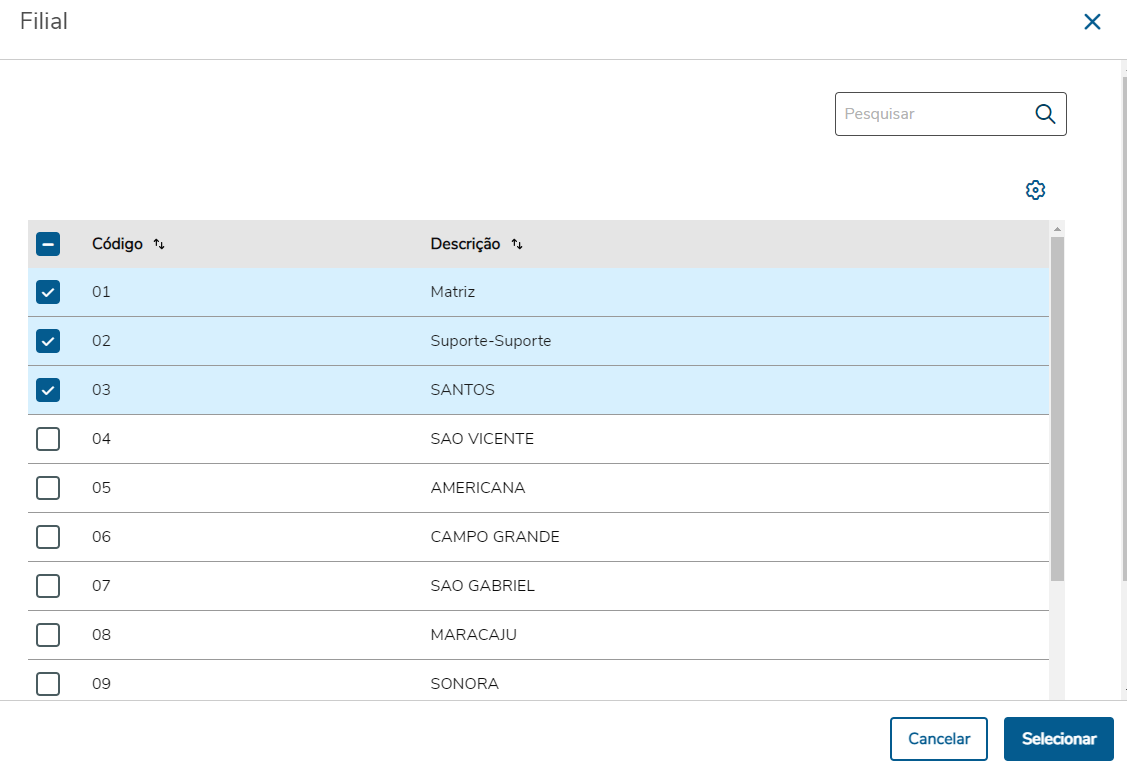Screen dimensions: 1127x774
Task: Uncheck the 01 Matriz checkbox
Action: pos(48,292)
